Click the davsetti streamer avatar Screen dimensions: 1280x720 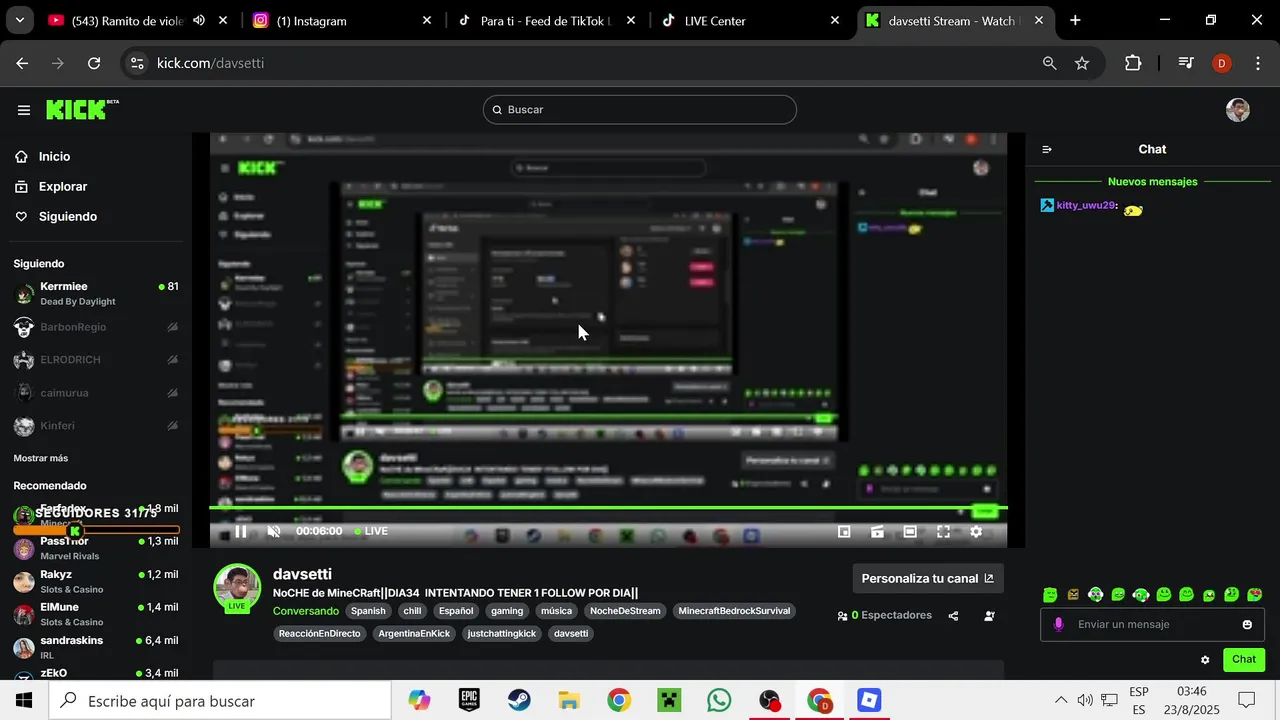point(237,586)
